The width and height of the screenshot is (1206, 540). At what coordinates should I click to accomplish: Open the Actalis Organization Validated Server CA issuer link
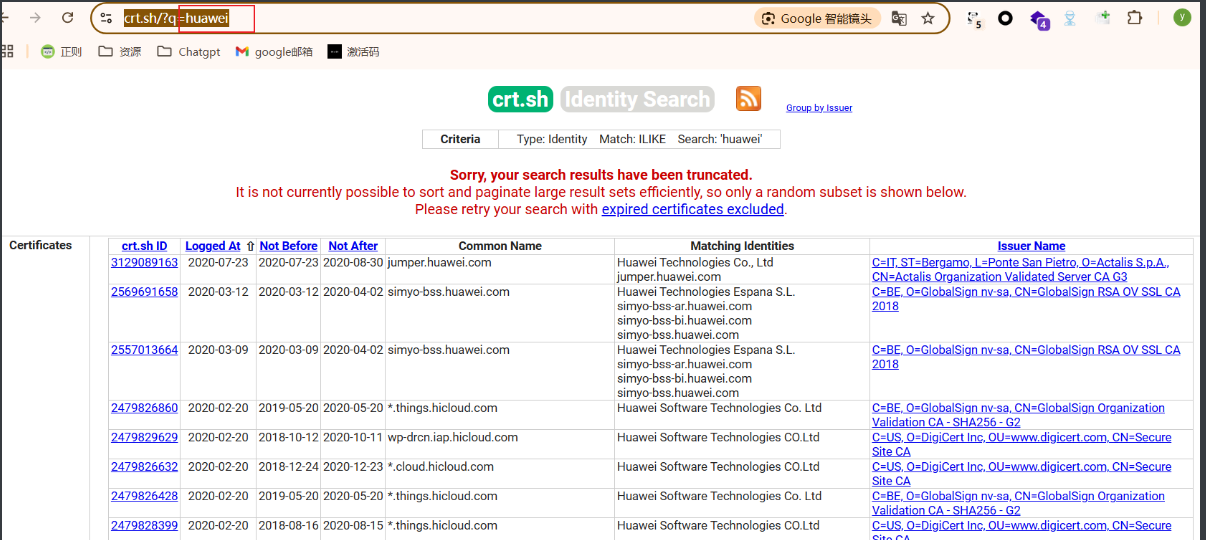click(1020, 270)
